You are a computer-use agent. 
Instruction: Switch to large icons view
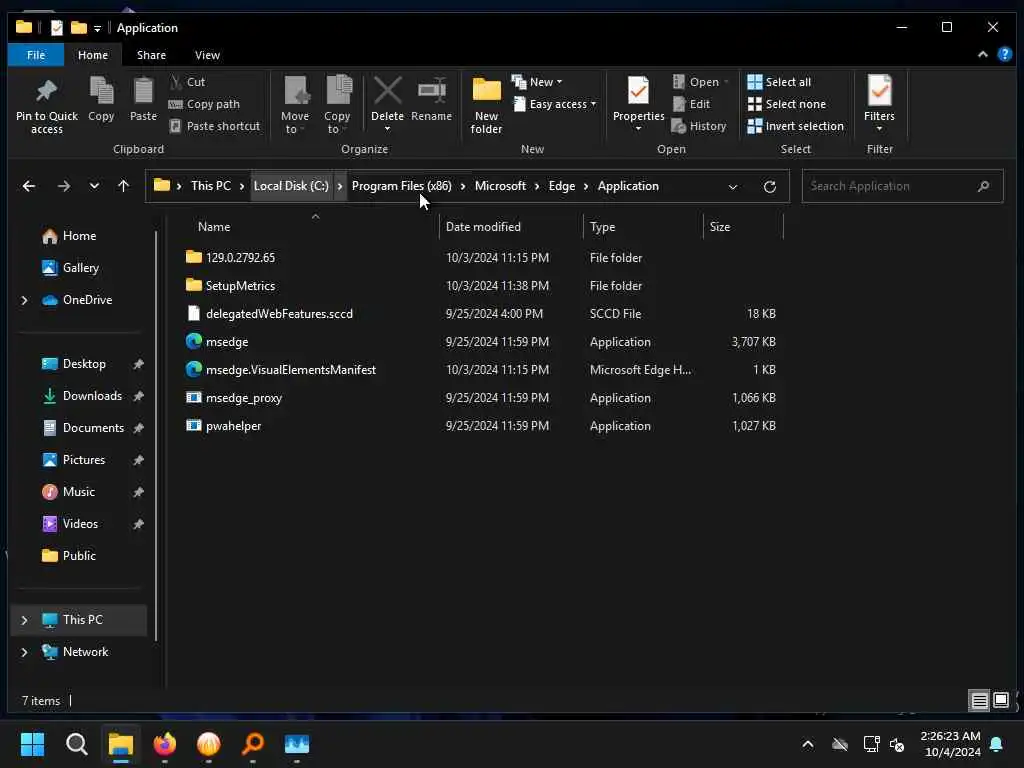[x=1001, y=701]
